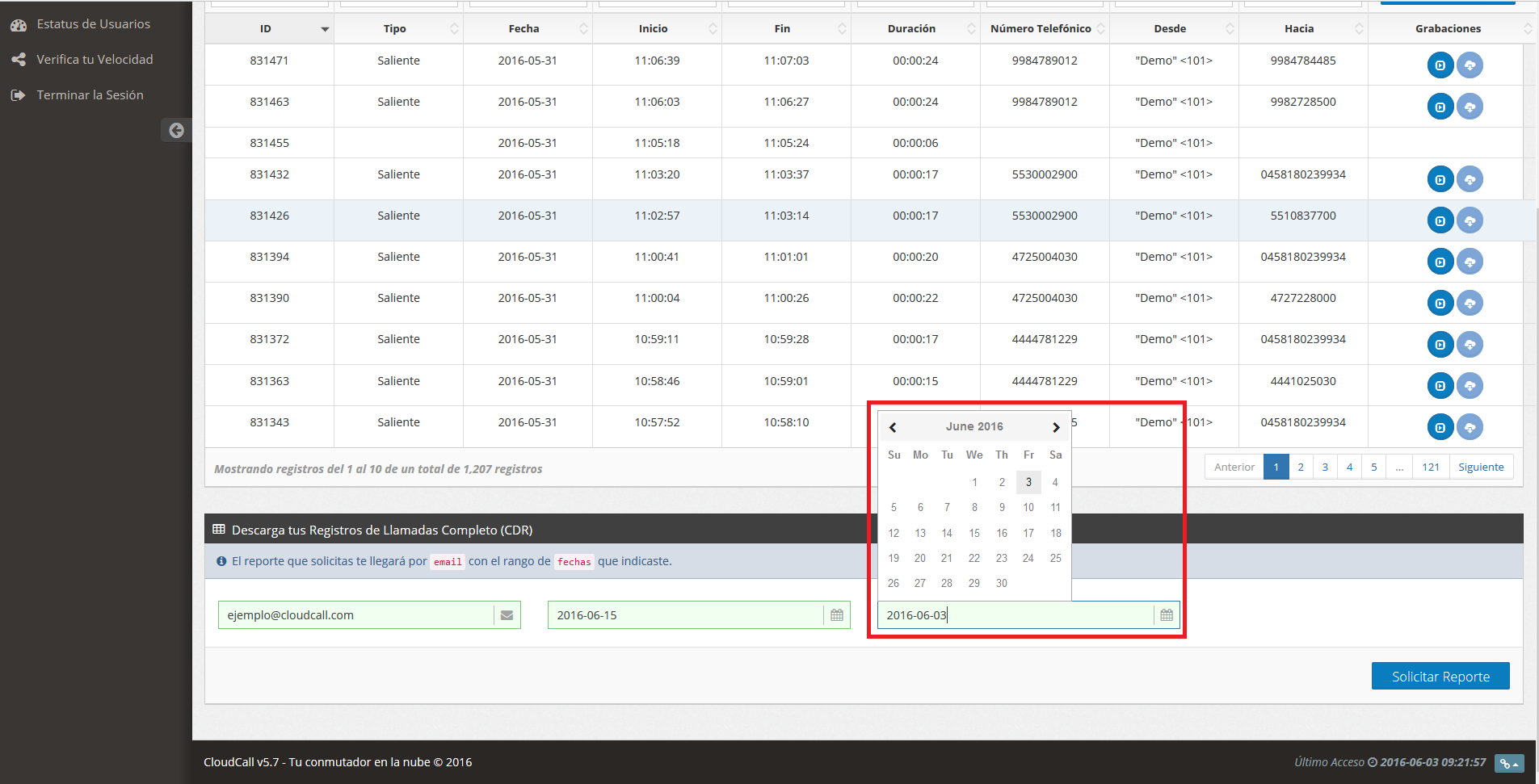This screenshot has height=784, width=1539.
Task: Open Estatus de Usuarios in sidebar
Action: [x=81, y=24]
